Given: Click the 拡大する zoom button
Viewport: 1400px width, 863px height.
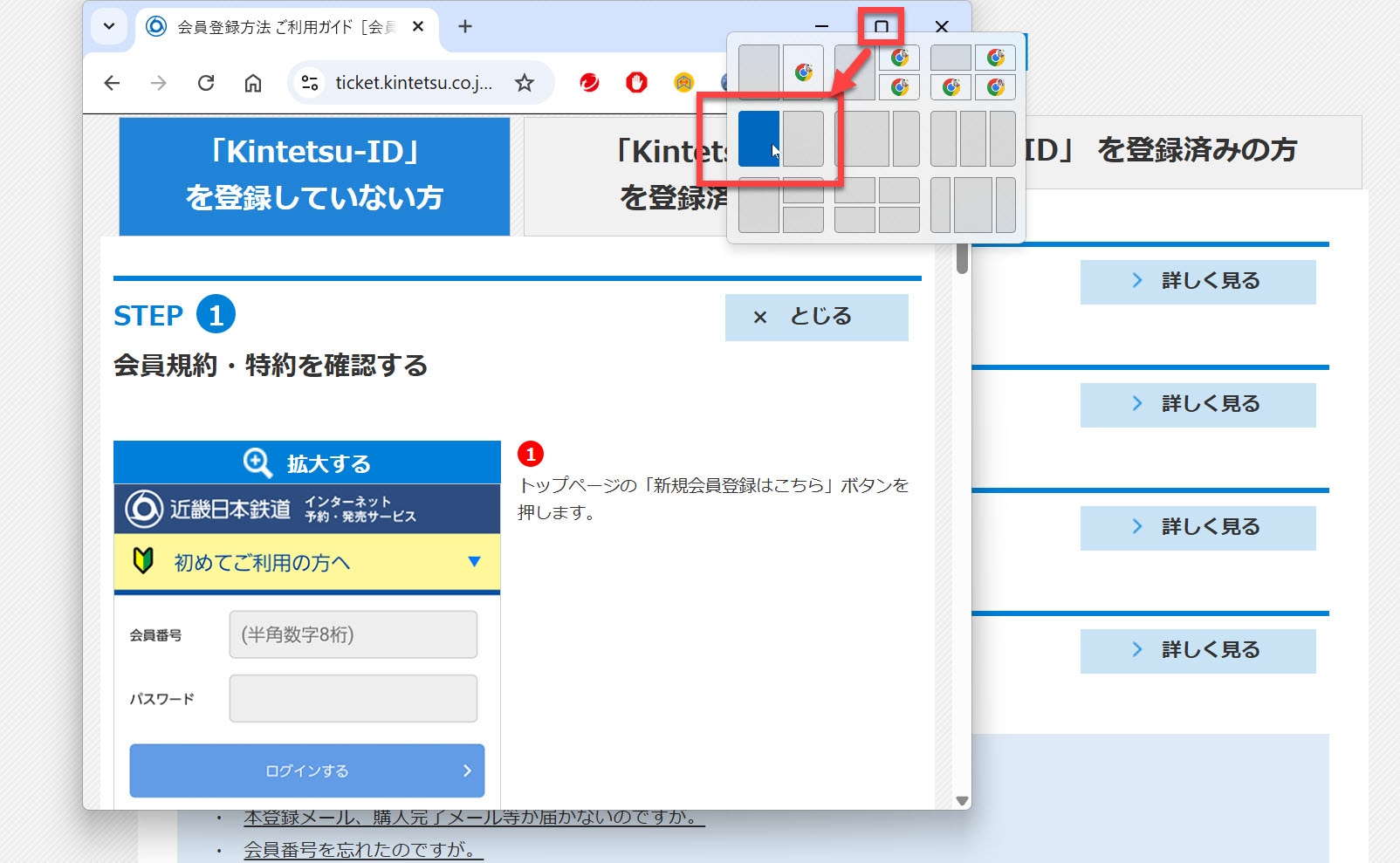Looking at the screenshot, I should pyautogui.click(x=306, y=462).
